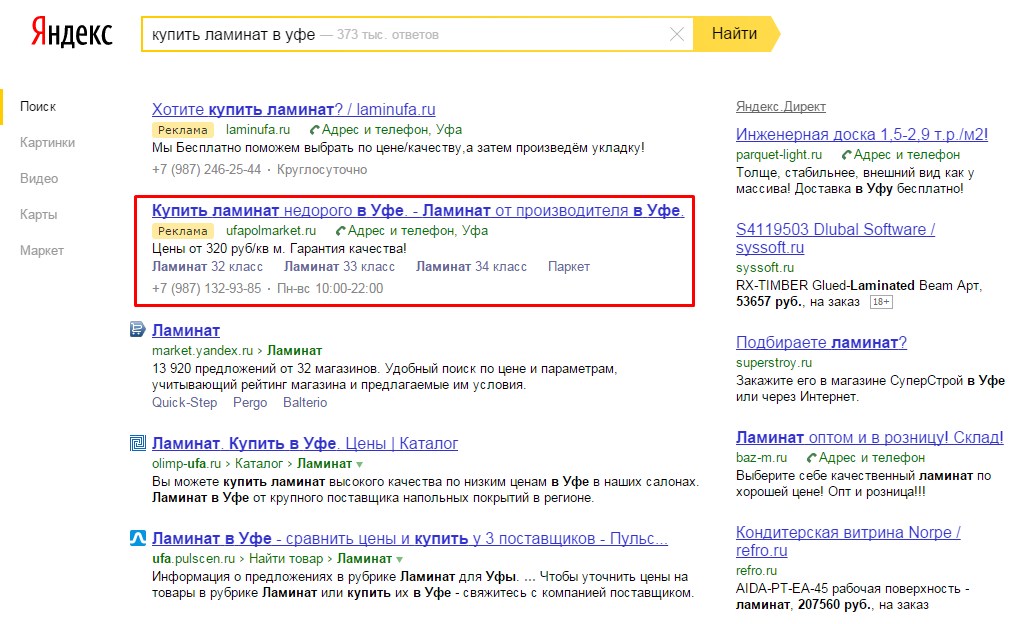This screenshot has height=624, width=1025.
Task: Open 'Кондитерская витрина Norpe / refro.ru' ad
Action: click(848, 541)
